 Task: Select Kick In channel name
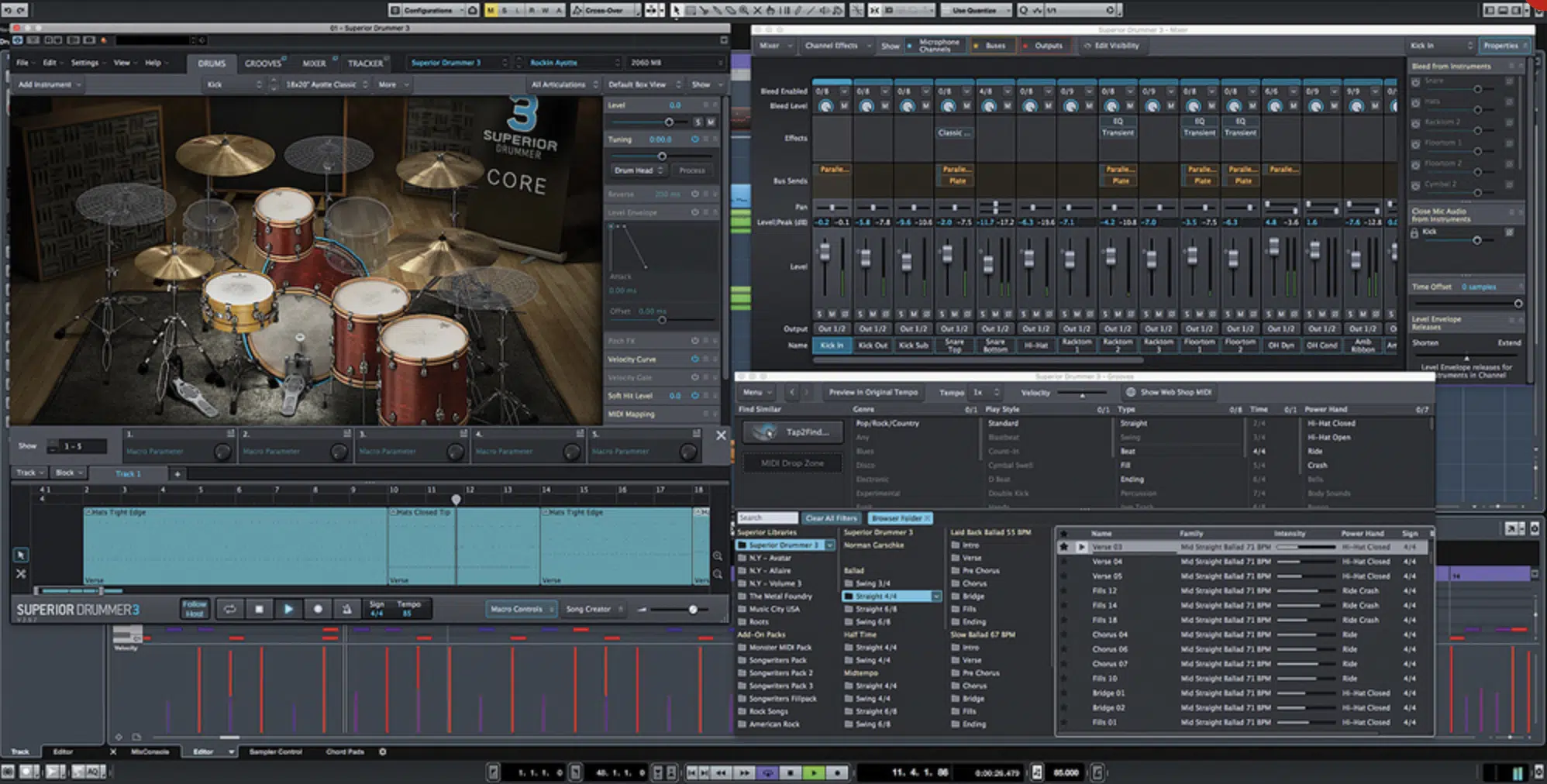pyautogui.click(x=832, y=346)
